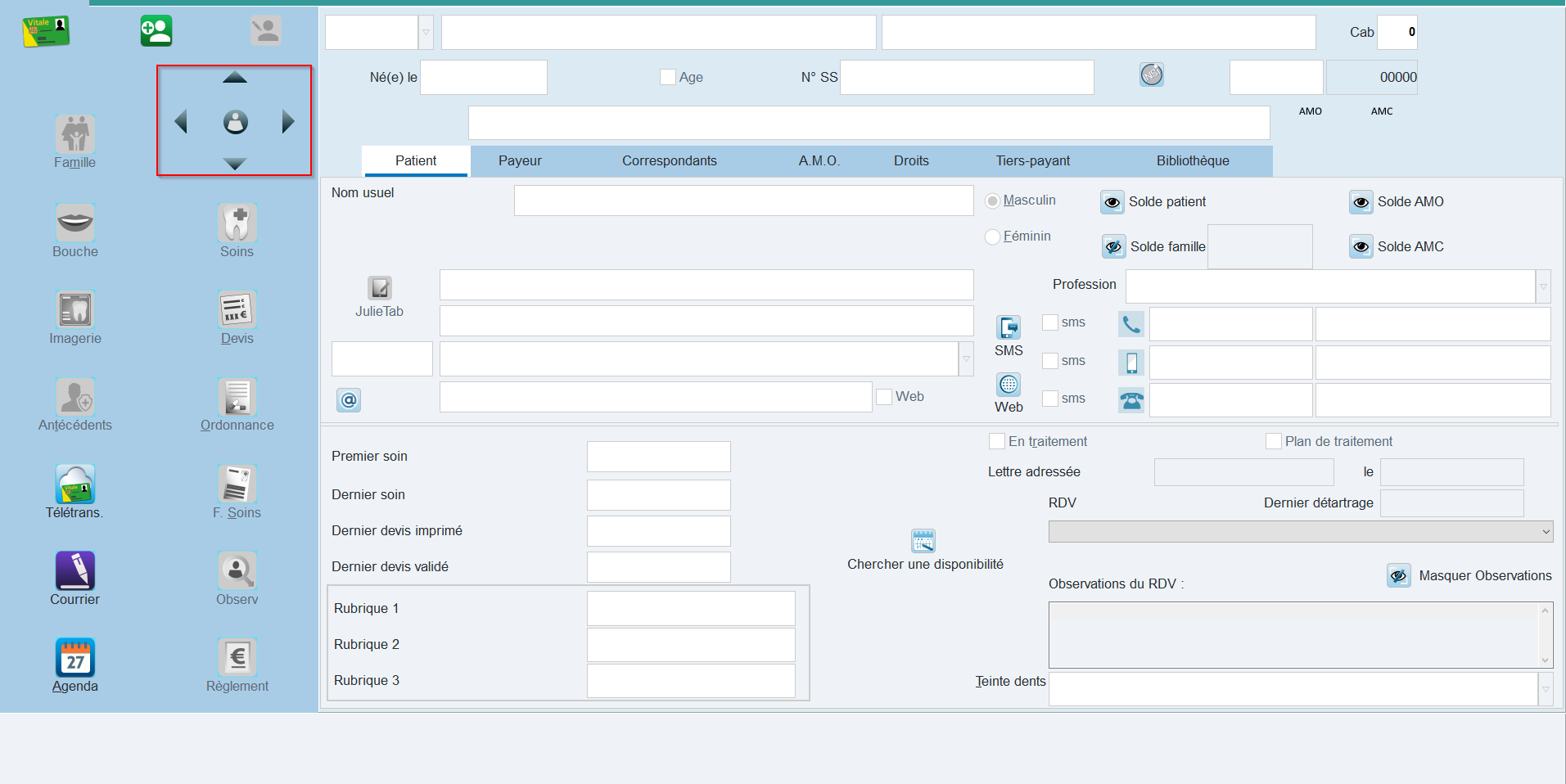Viewport: 1566px width, 784px height.
Task: Open the Imagerie module
Action: pos(75,309)
